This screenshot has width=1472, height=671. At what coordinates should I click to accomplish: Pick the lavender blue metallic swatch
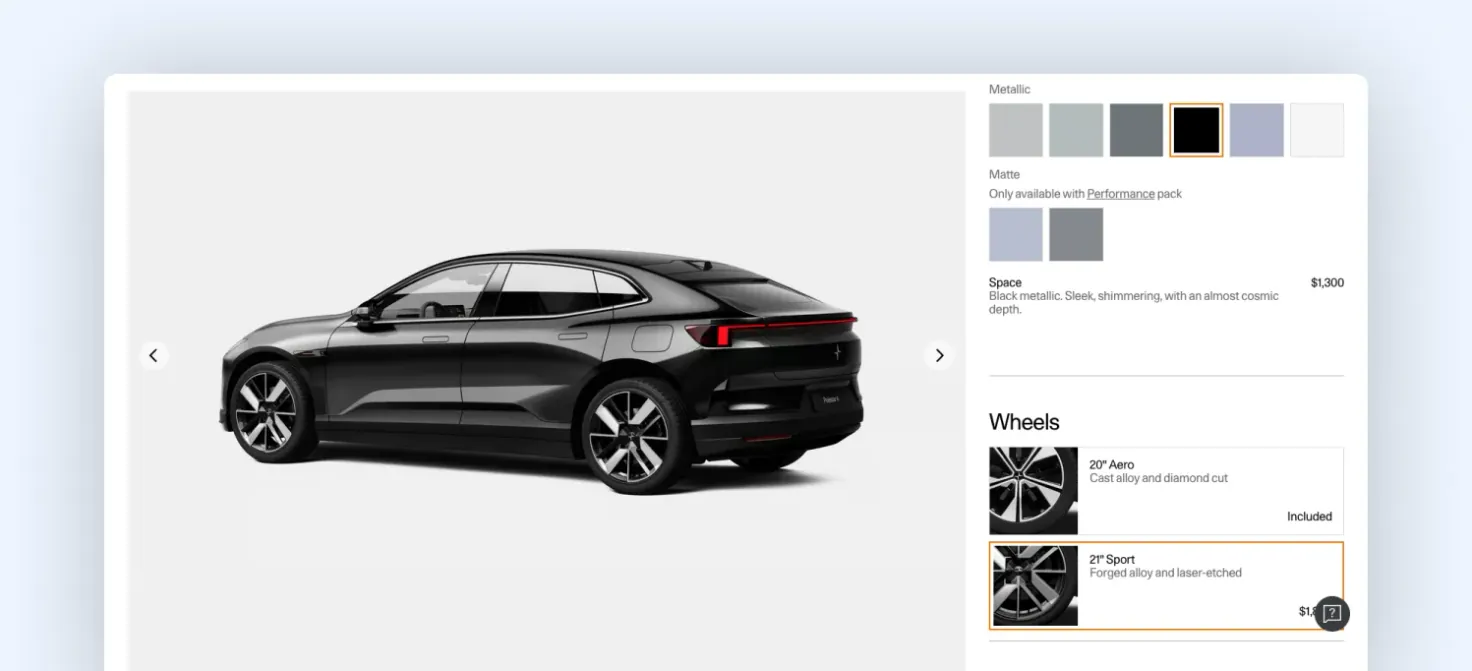point(1256,130)
